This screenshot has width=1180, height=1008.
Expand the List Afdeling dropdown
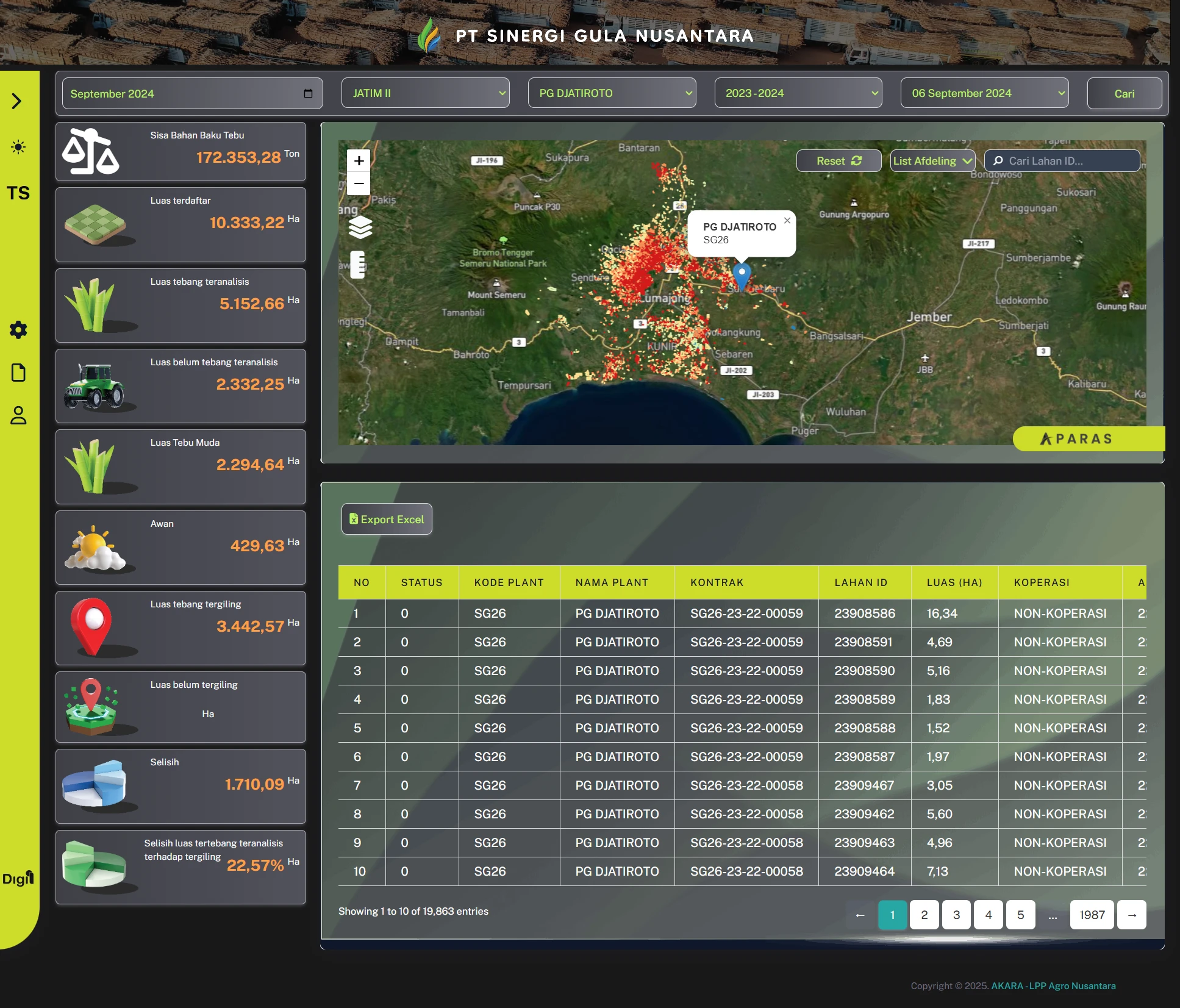[x=932, y=161]
